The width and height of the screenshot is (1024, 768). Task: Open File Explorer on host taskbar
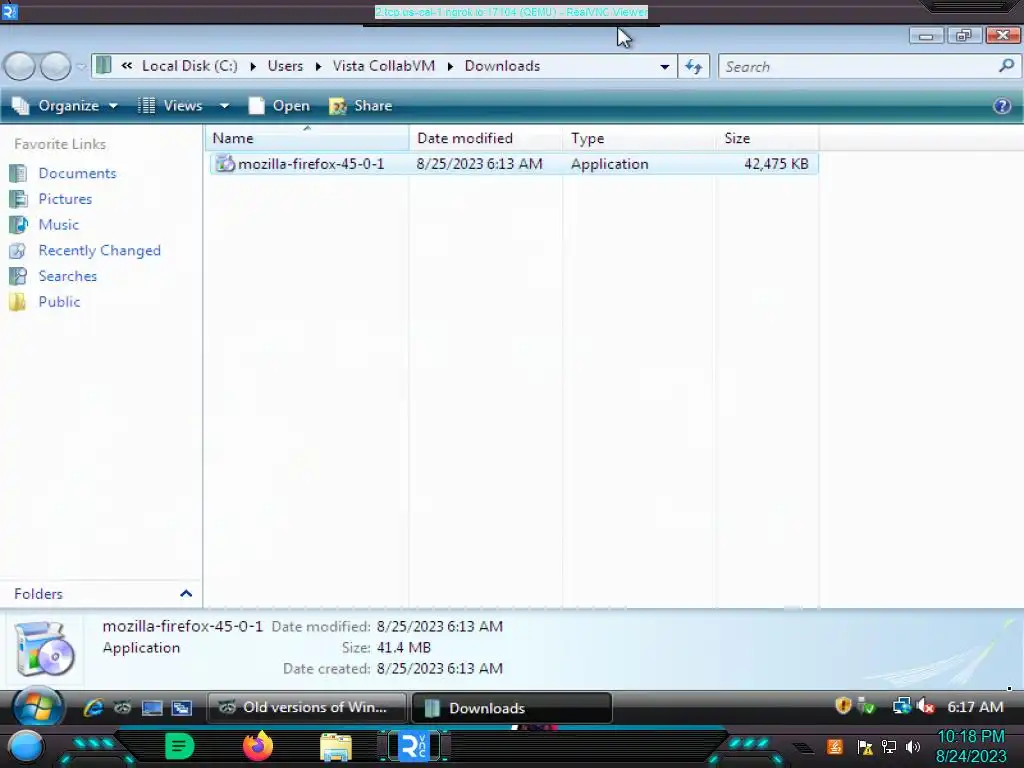[336, 747]
